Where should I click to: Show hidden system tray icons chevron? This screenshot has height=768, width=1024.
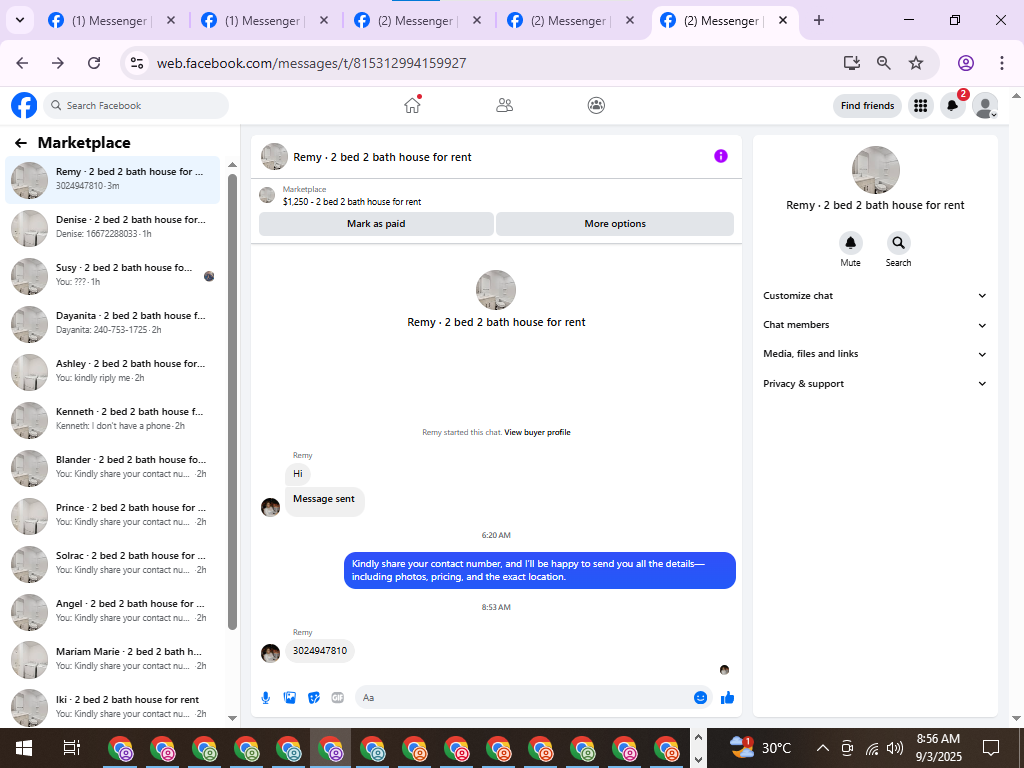(x=823, y=748)
